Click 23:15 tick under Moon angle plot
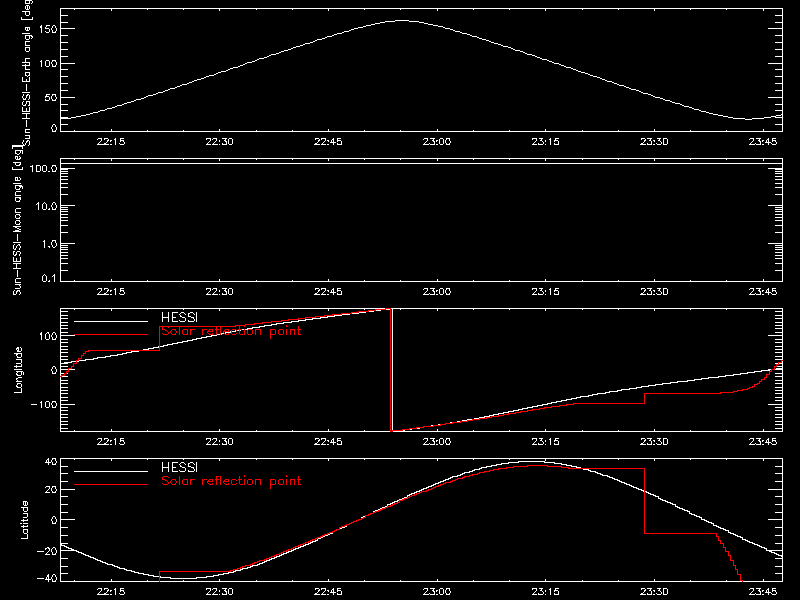800x600 pixels. pyautogui.click(x=545, y=291)
